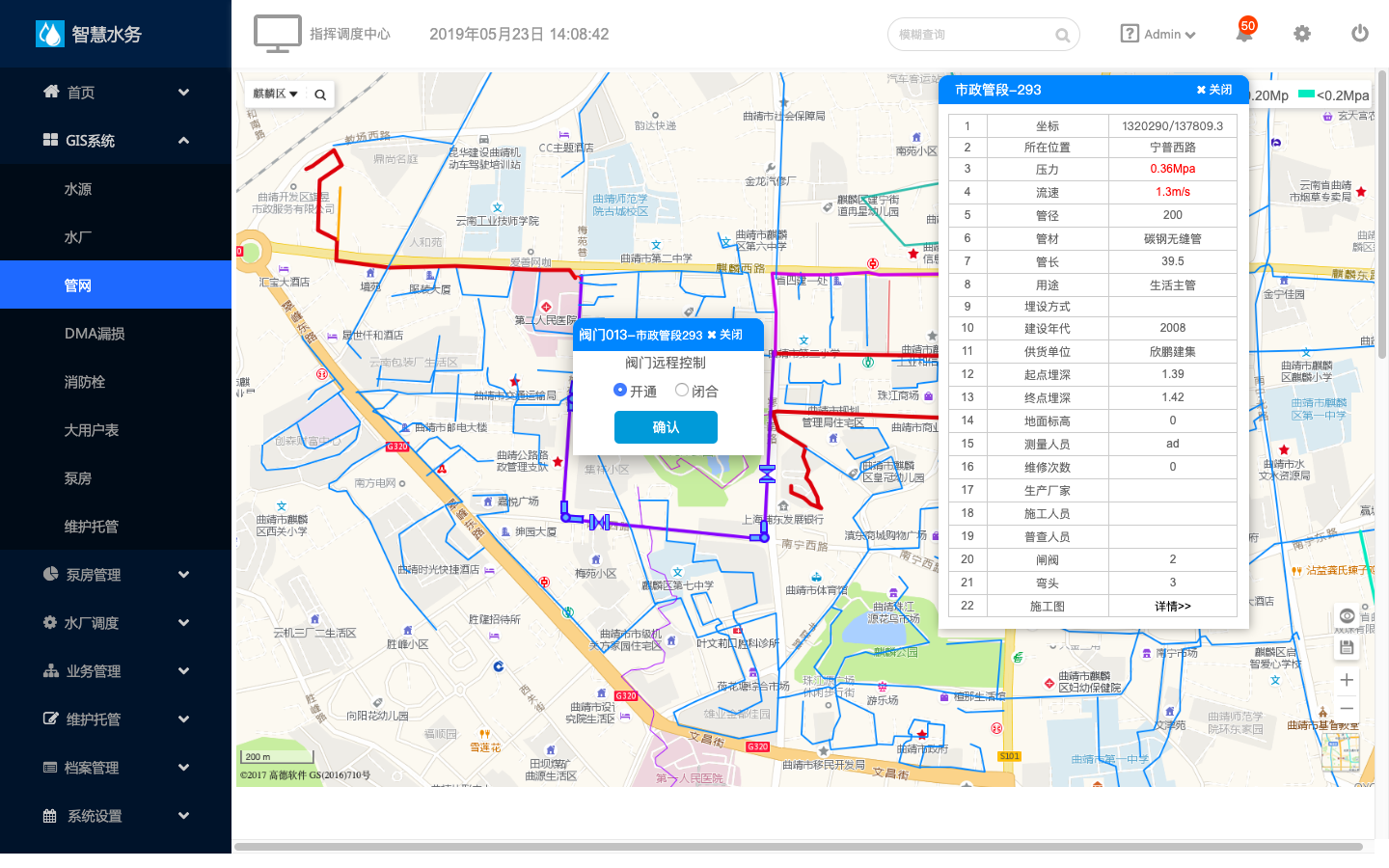Open the 大用户表 submenu item
Screen dimensions: 1389x868
click(116, 430)
